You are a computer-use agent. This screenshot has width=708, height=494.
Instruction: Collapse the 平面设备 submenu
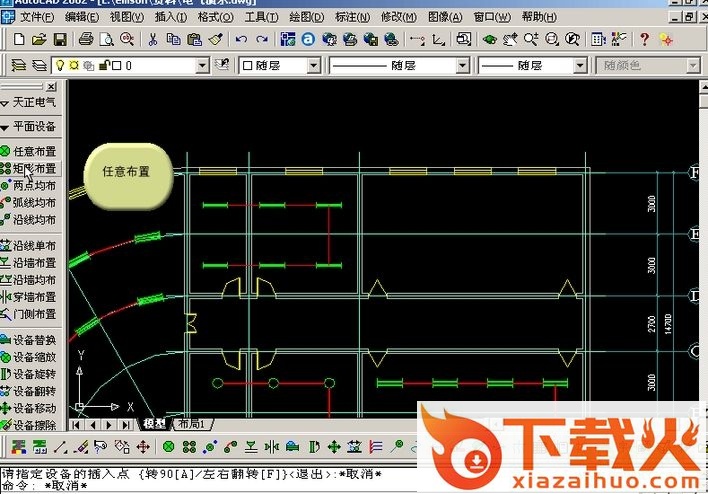[x=29, y=126]
